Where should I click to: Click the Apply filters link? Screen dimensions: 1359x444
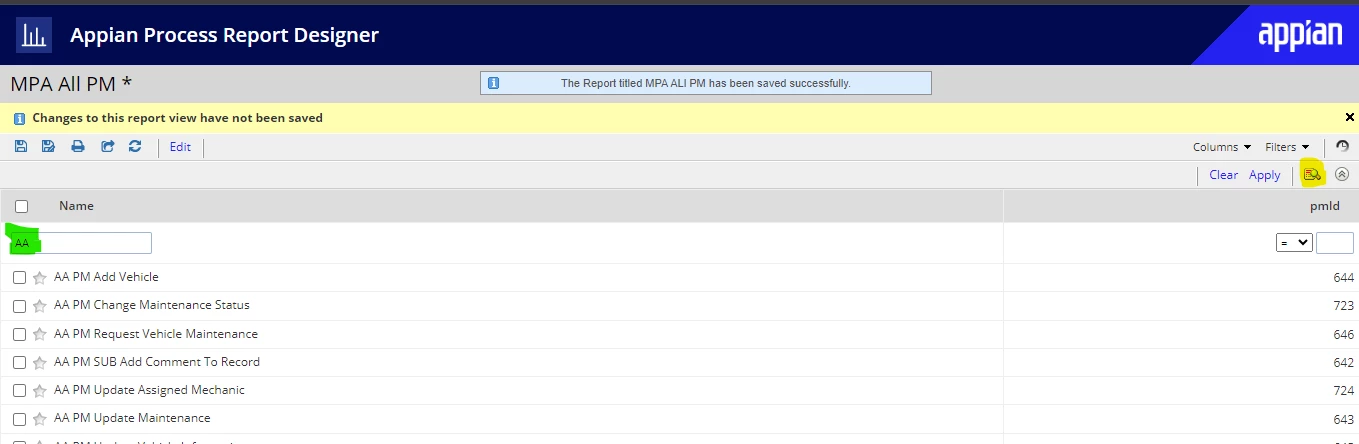[1264, 175]
